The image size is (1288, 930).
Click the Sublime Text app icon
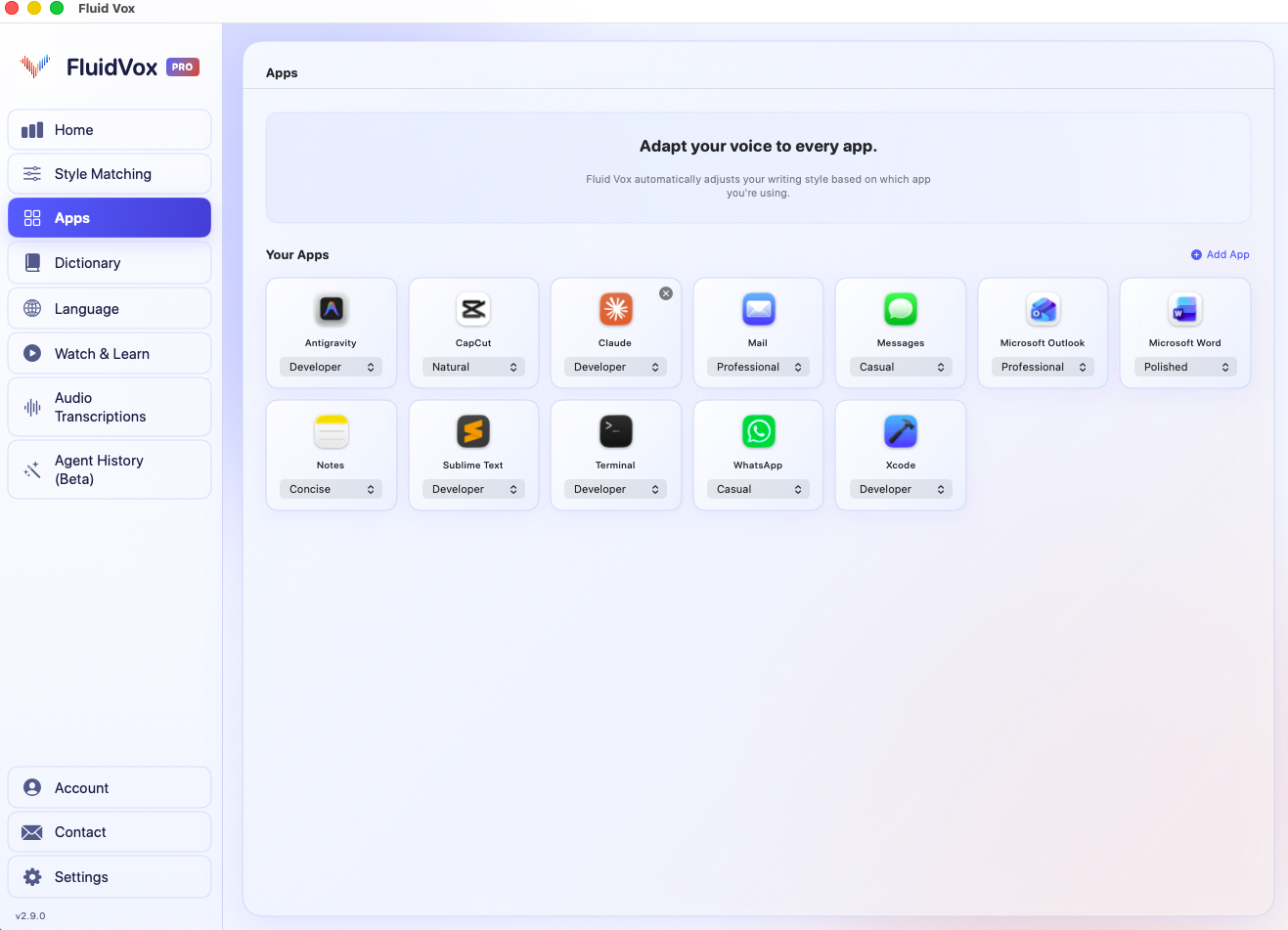pyautogui.click(x=473, y=431)
